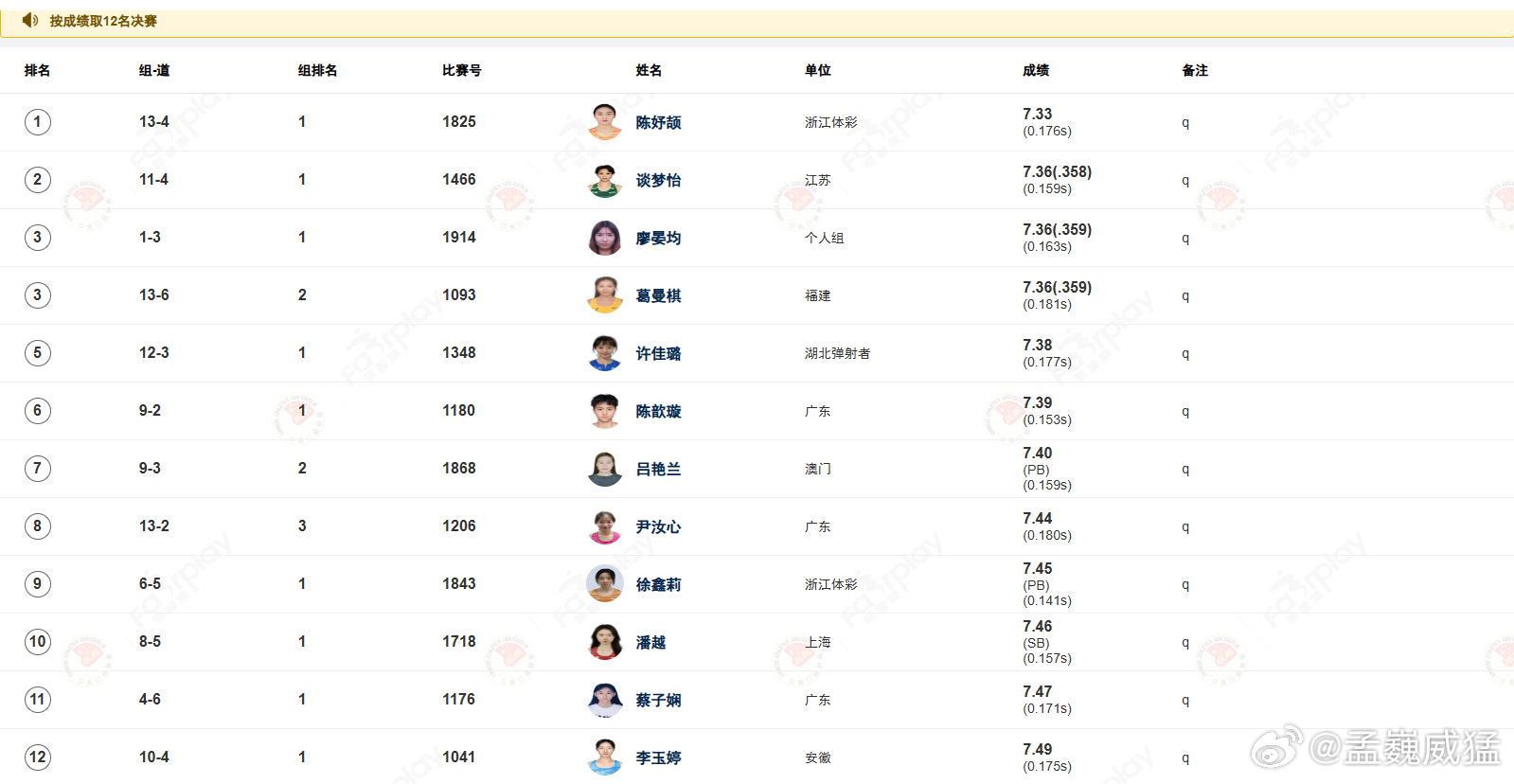Open athlete name link 徐鑫莉

pyautogui.click(x=658, y=584)
